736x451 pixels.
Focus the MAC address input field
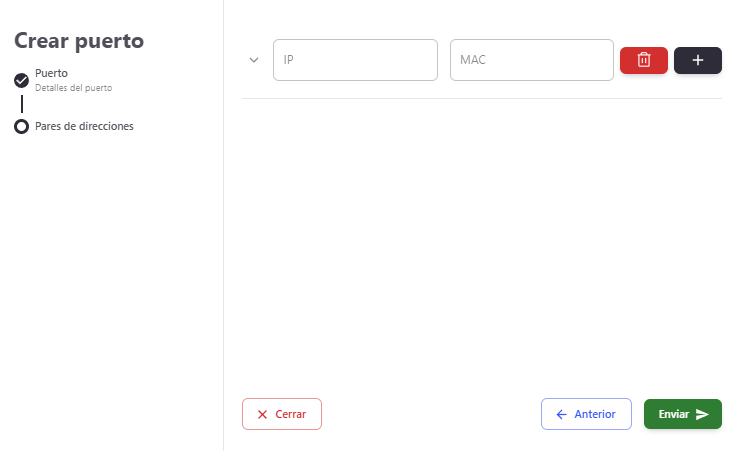pyautogui.click(x=531, y=60)
